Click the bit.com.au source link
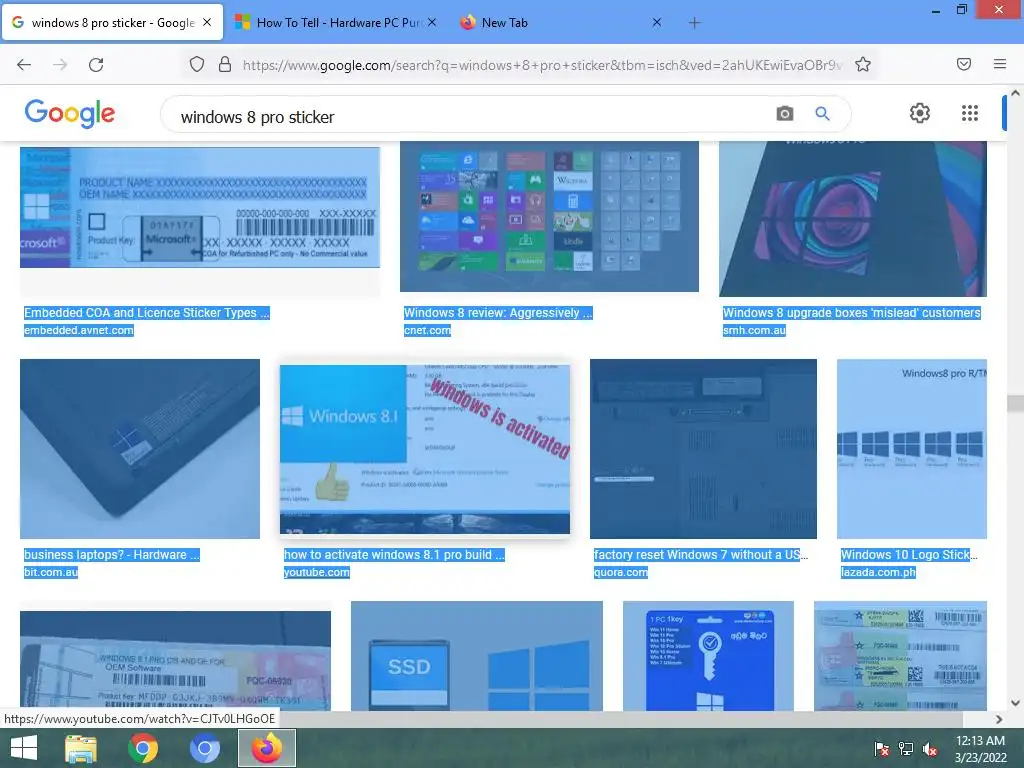 (x=50, y=572)
